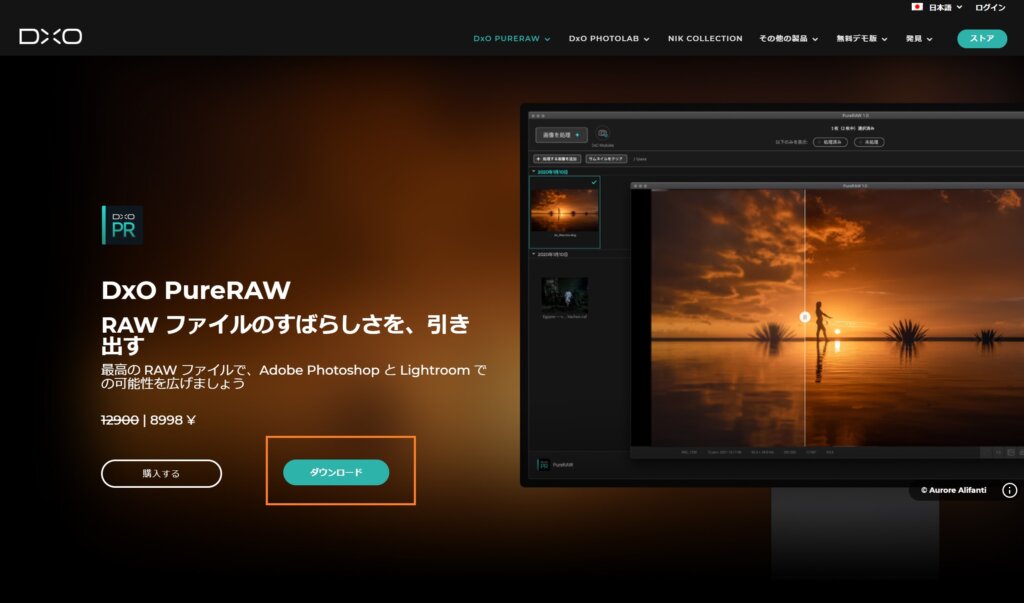
Task: Select the dark second thumbnail in the app preview
Action: click(x=564, y=297)
